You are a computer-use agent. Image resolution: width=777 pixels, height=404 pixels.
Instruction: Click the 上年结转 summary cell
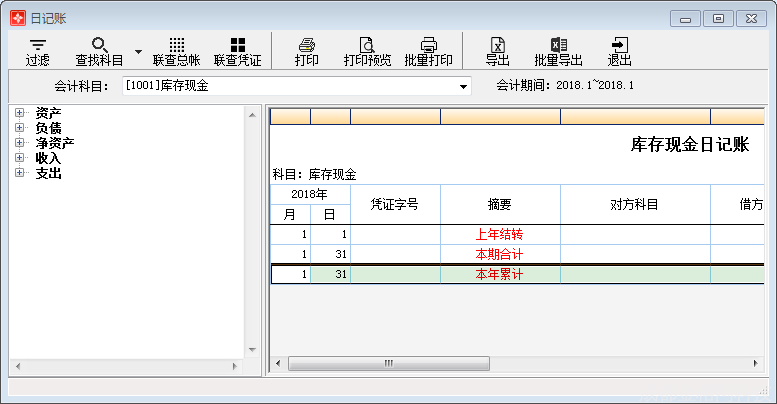(499, 234)
